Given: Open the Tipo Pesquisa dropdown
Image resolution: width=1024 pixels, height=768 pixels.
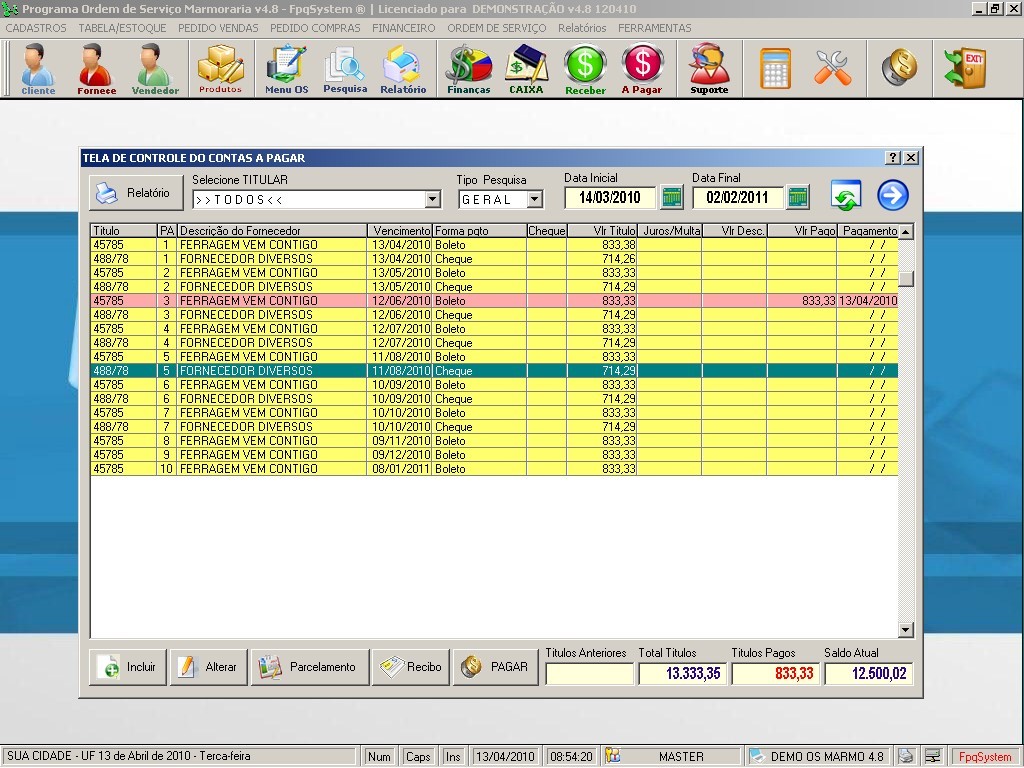Looking at the screenshot, I should [x=534, y=199].
